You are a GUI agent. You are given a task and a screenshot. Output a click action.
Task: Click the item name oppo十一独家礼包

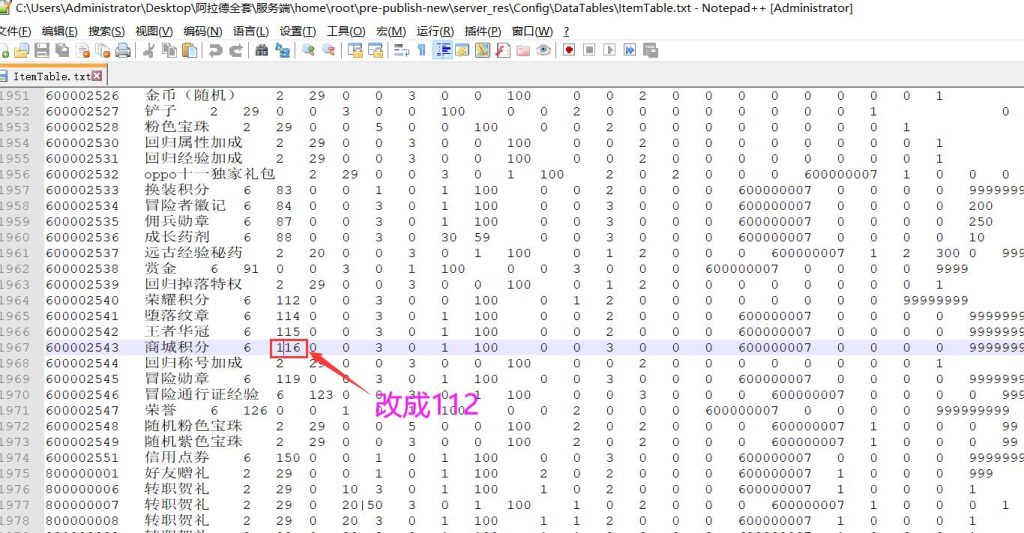(x=209, y=174)
